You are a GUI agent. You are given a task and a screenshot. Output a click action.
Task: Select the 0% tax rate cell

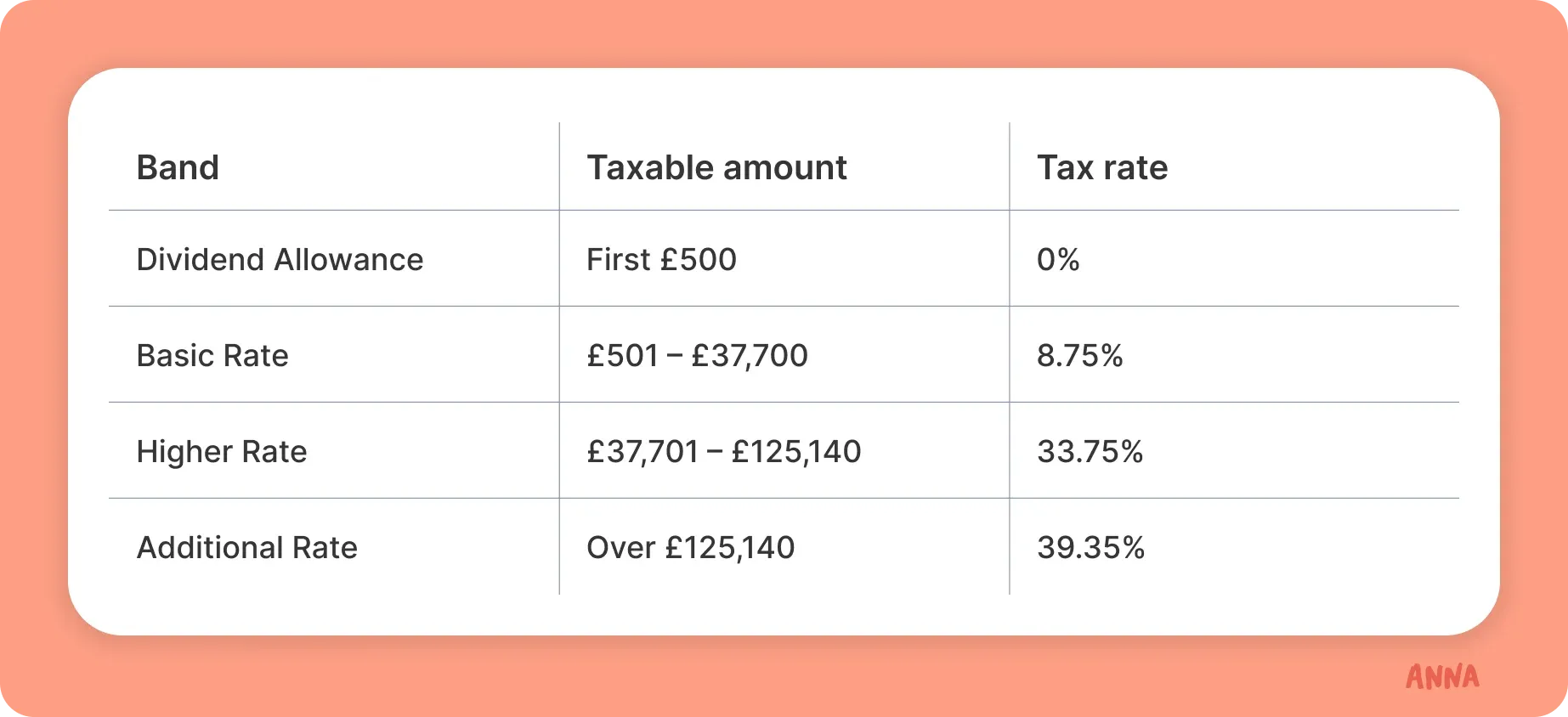point(1058,259)
